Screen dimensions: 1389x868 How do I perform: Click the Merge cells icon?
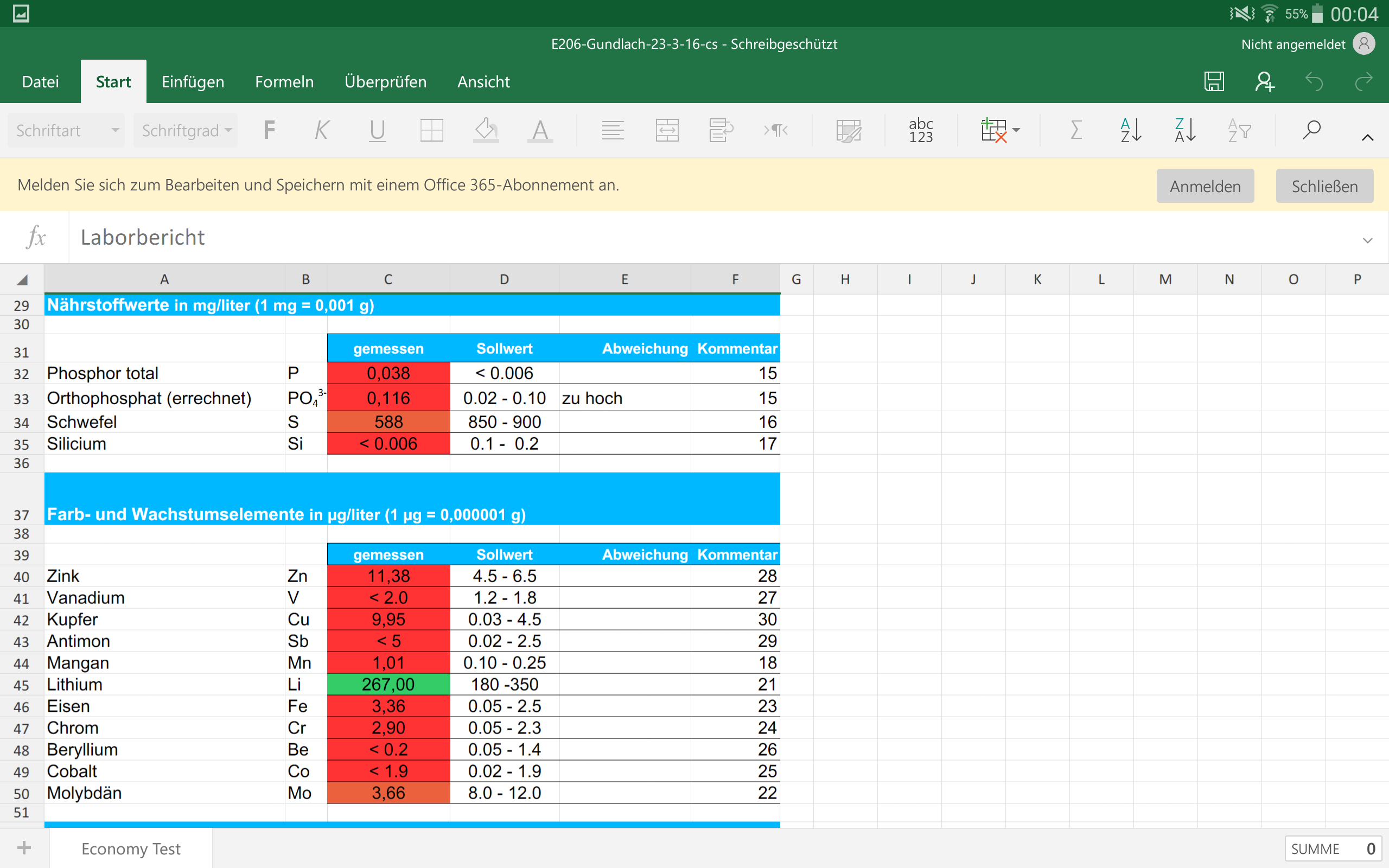(x=667, y=130)
